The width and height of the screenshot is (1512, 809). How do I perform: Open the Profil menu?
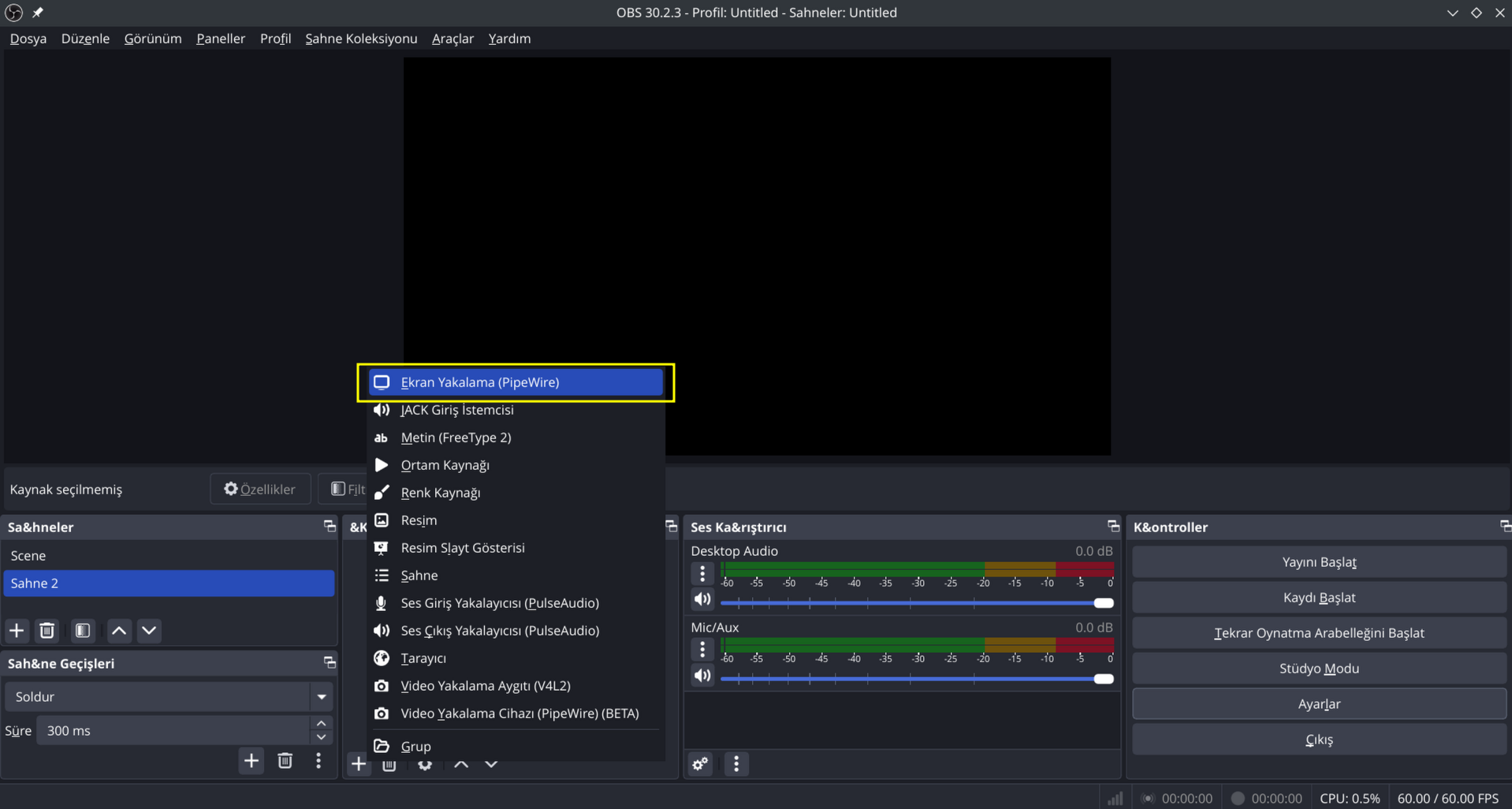coord(275,39)
